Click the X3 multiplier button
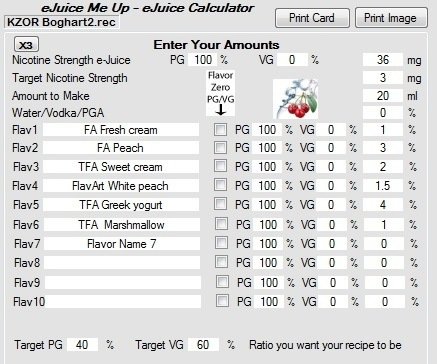 pos(26,45)
